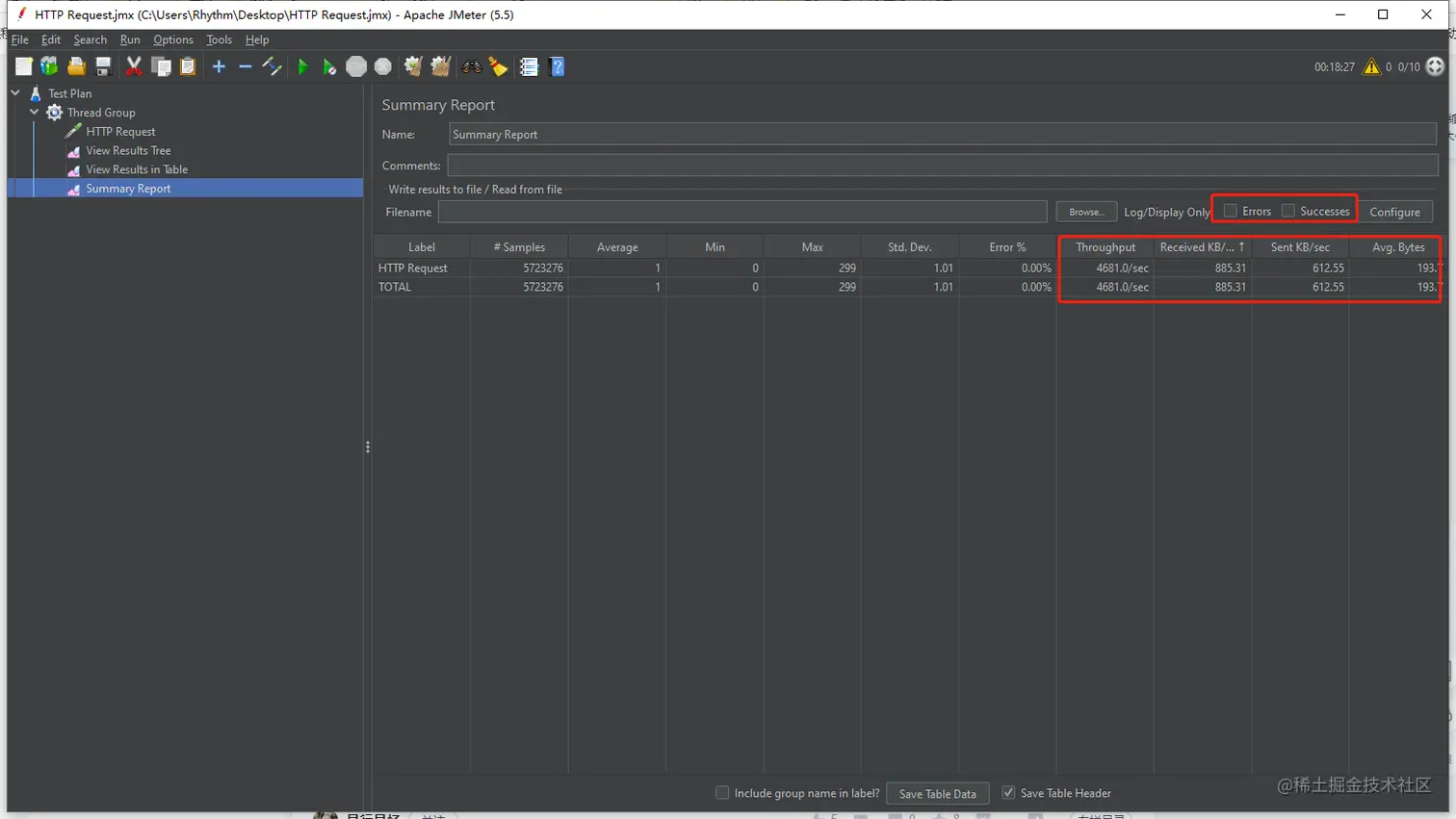The width and height of the screenshot is (1456, 819).
Task: Sort by the # Samples column header
Action: click(519, 247)
